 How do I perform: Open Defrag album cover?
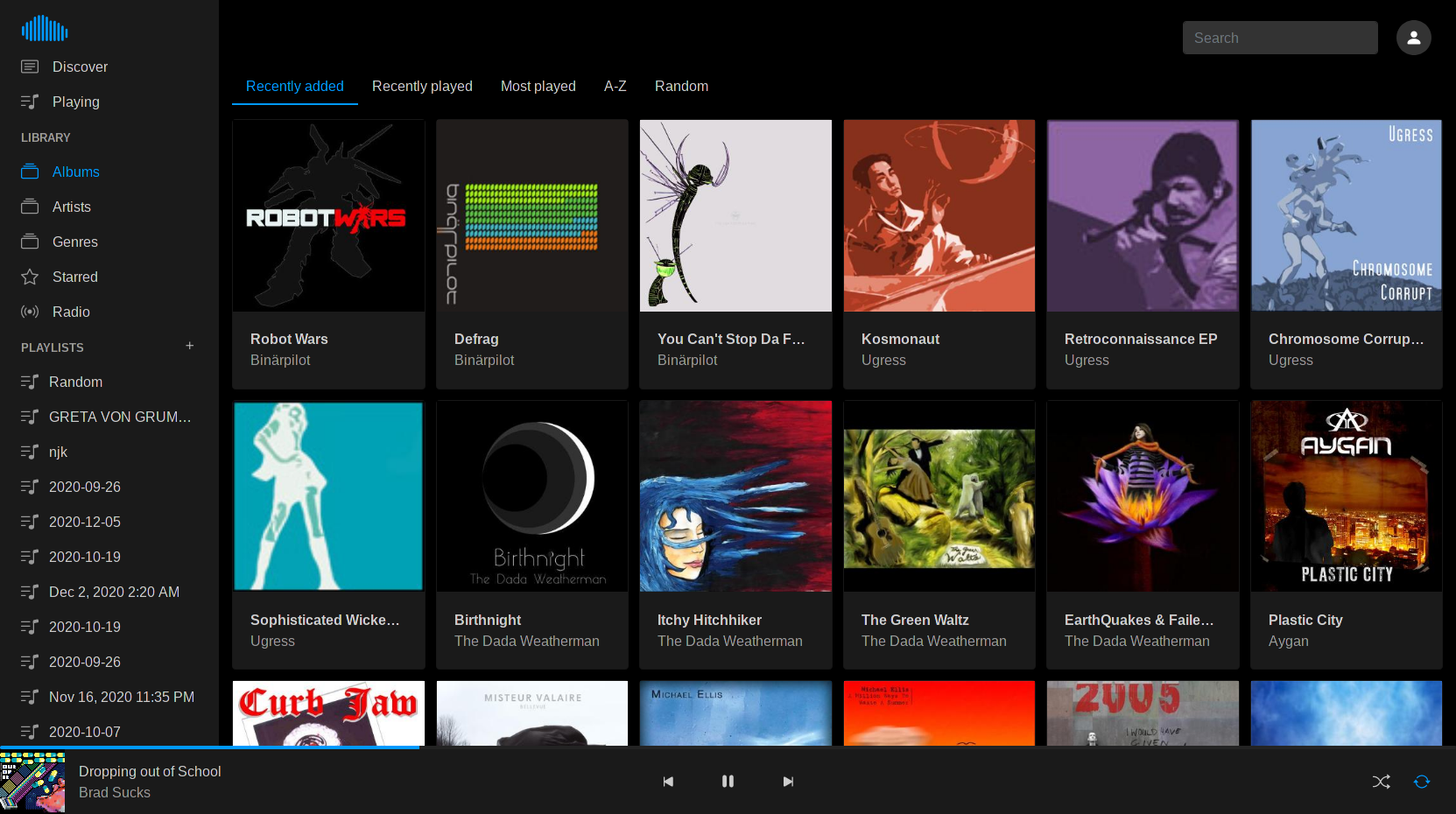[532, 215]
